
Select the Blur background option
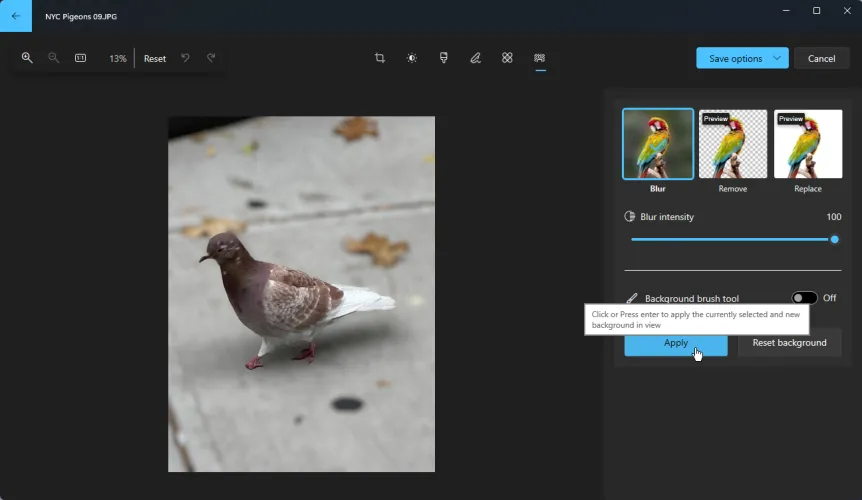point(657,144)
